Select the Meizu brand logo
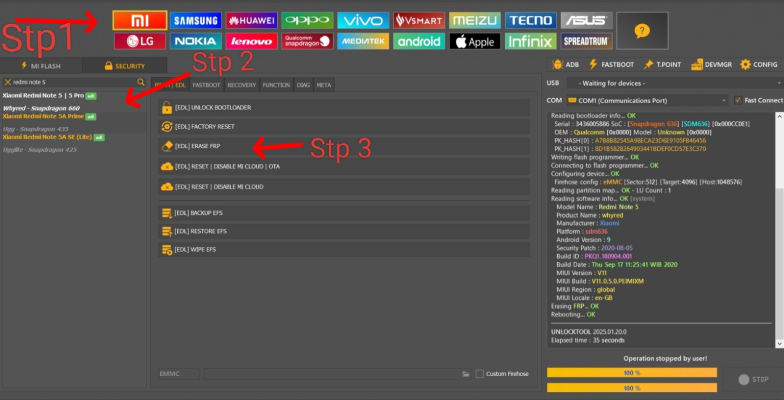 pos(474,20)
